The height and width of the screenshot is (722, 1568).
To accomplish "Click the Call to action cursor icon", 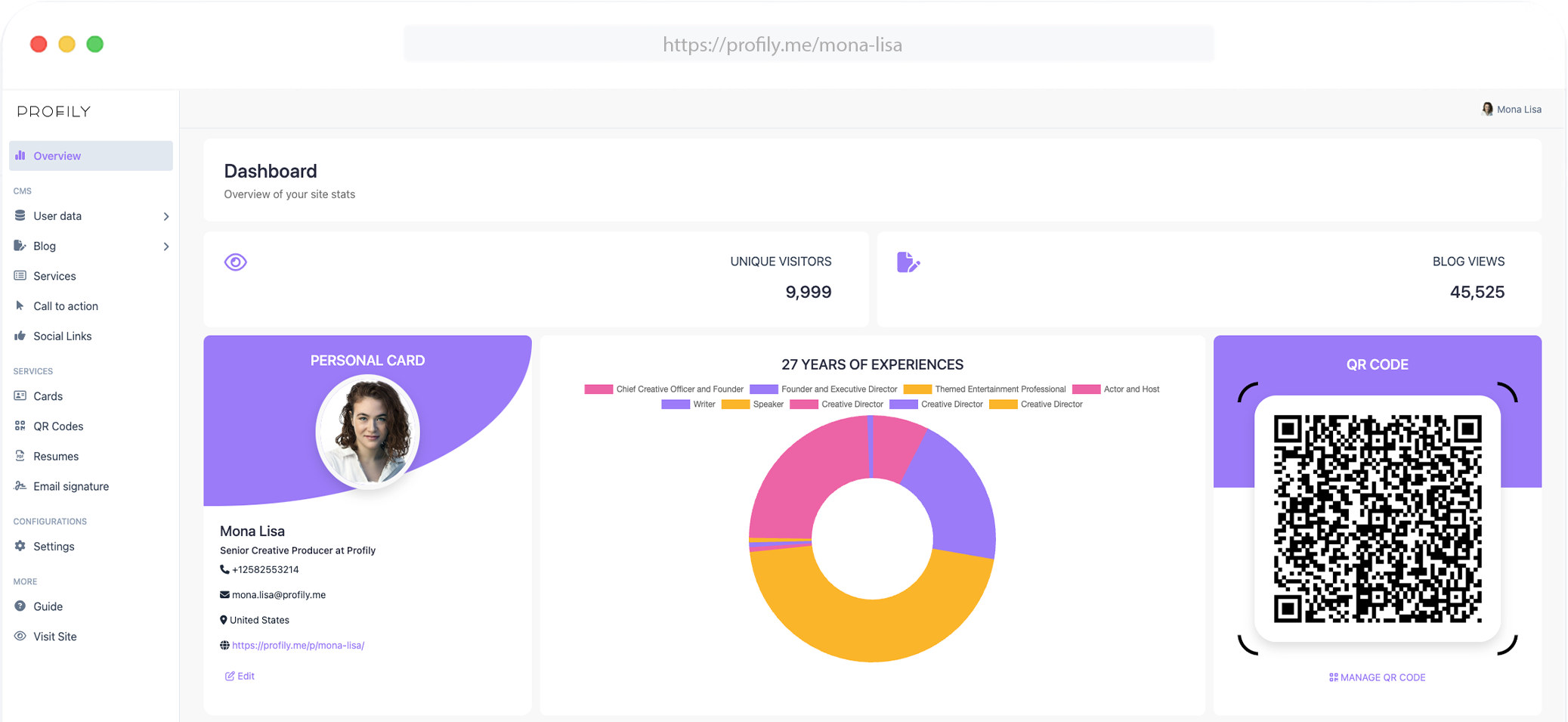I will 20,305.
